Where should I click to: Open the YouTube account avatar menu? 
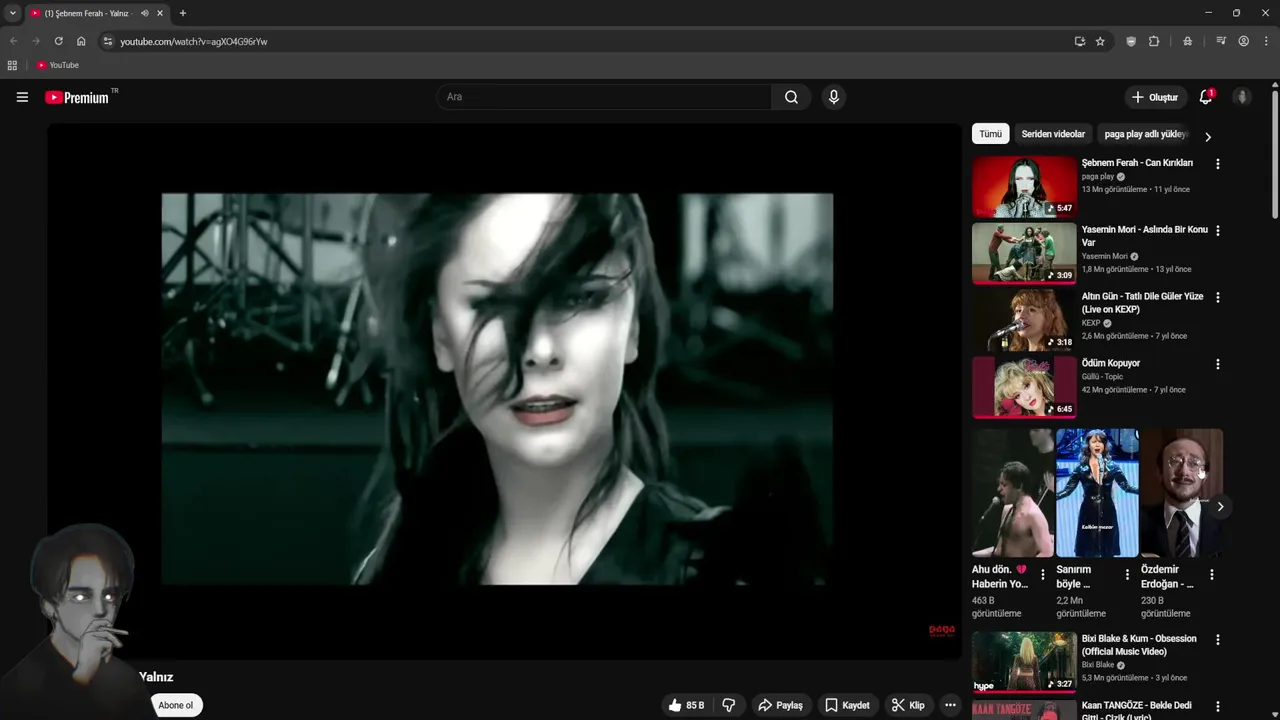tap(1242, 97)
